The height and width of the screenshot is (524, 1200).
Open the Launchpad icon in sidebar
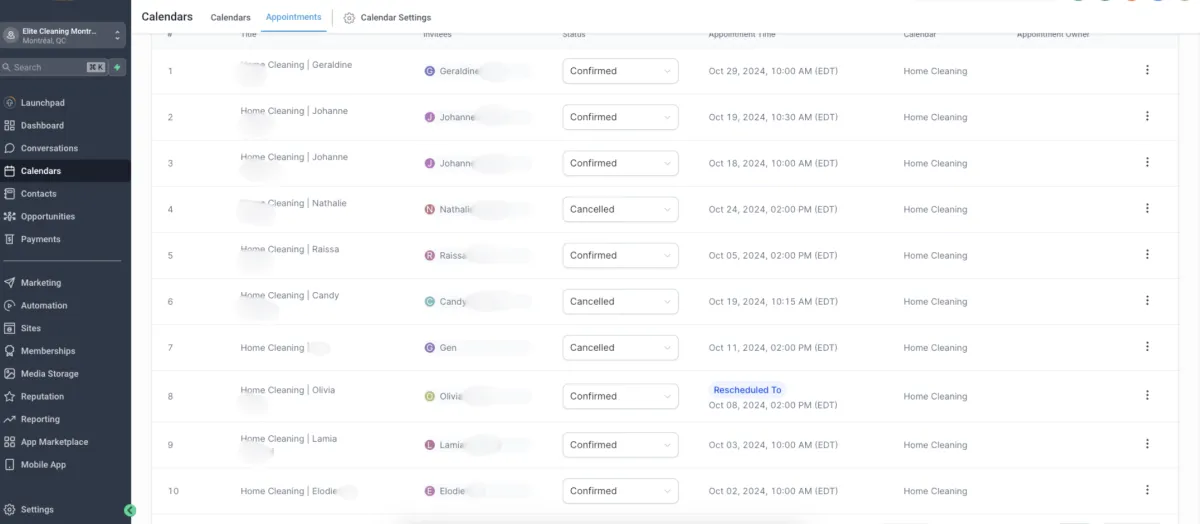click(x=9, y=103)
